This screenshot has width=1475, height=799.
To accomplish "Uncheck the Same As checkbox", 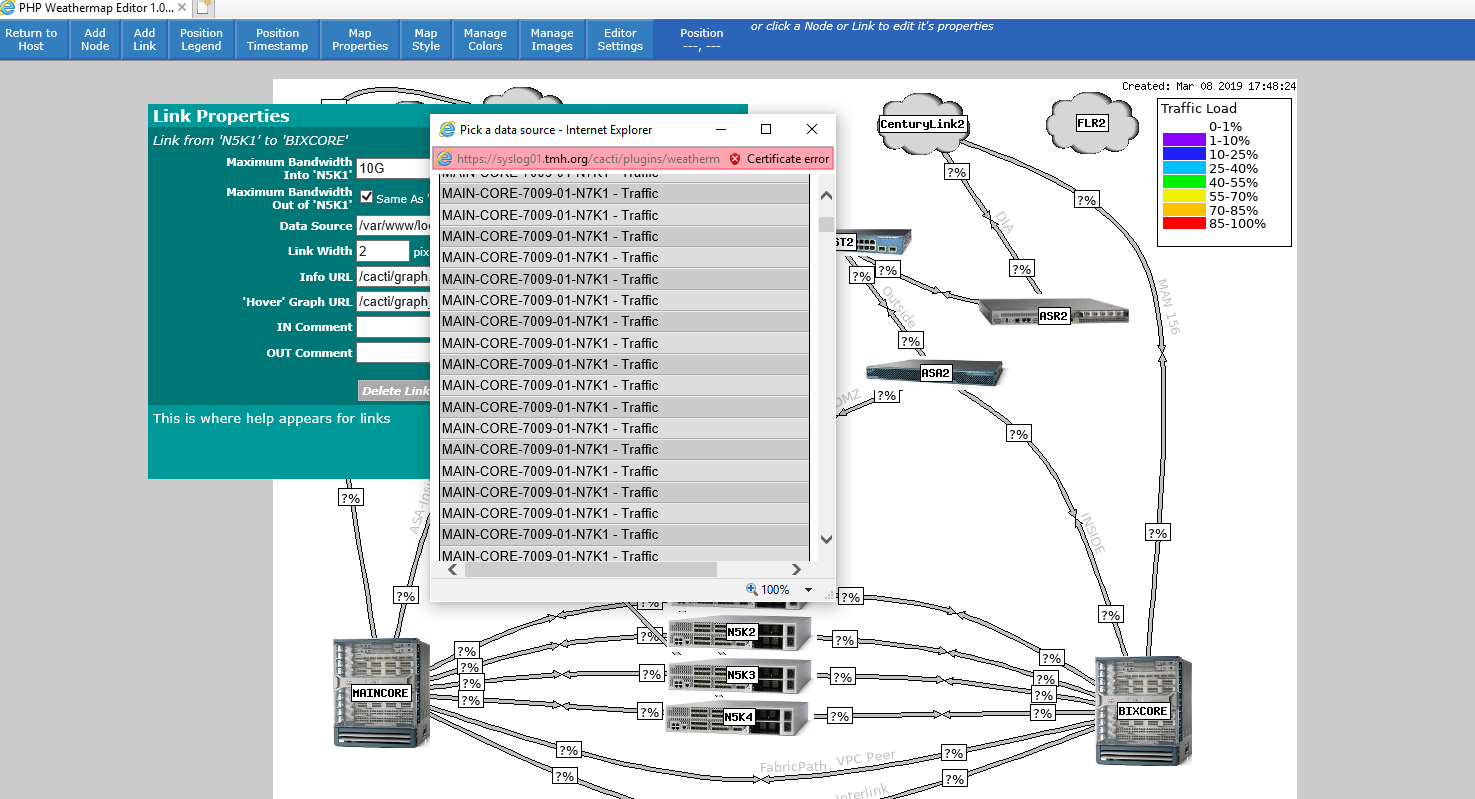I will click(x=366, y=196).
